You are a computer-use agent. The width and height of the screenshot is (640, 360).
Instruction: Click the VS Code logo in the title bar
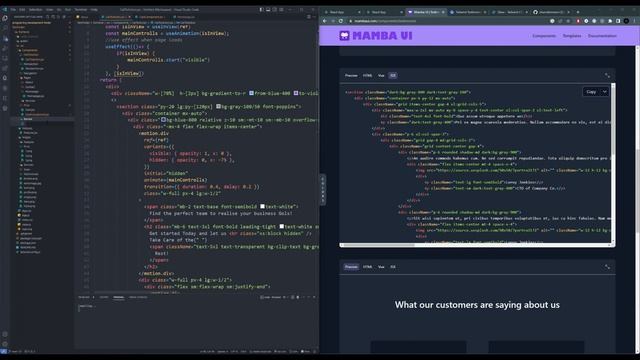pyautogui.click(x=4, y=9)
